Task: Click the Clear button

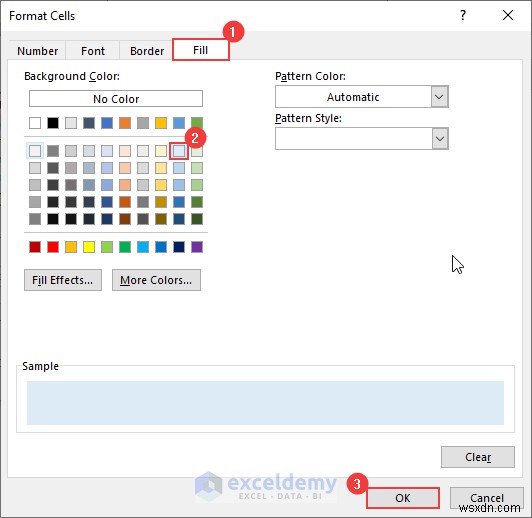Action: point(478,457)
